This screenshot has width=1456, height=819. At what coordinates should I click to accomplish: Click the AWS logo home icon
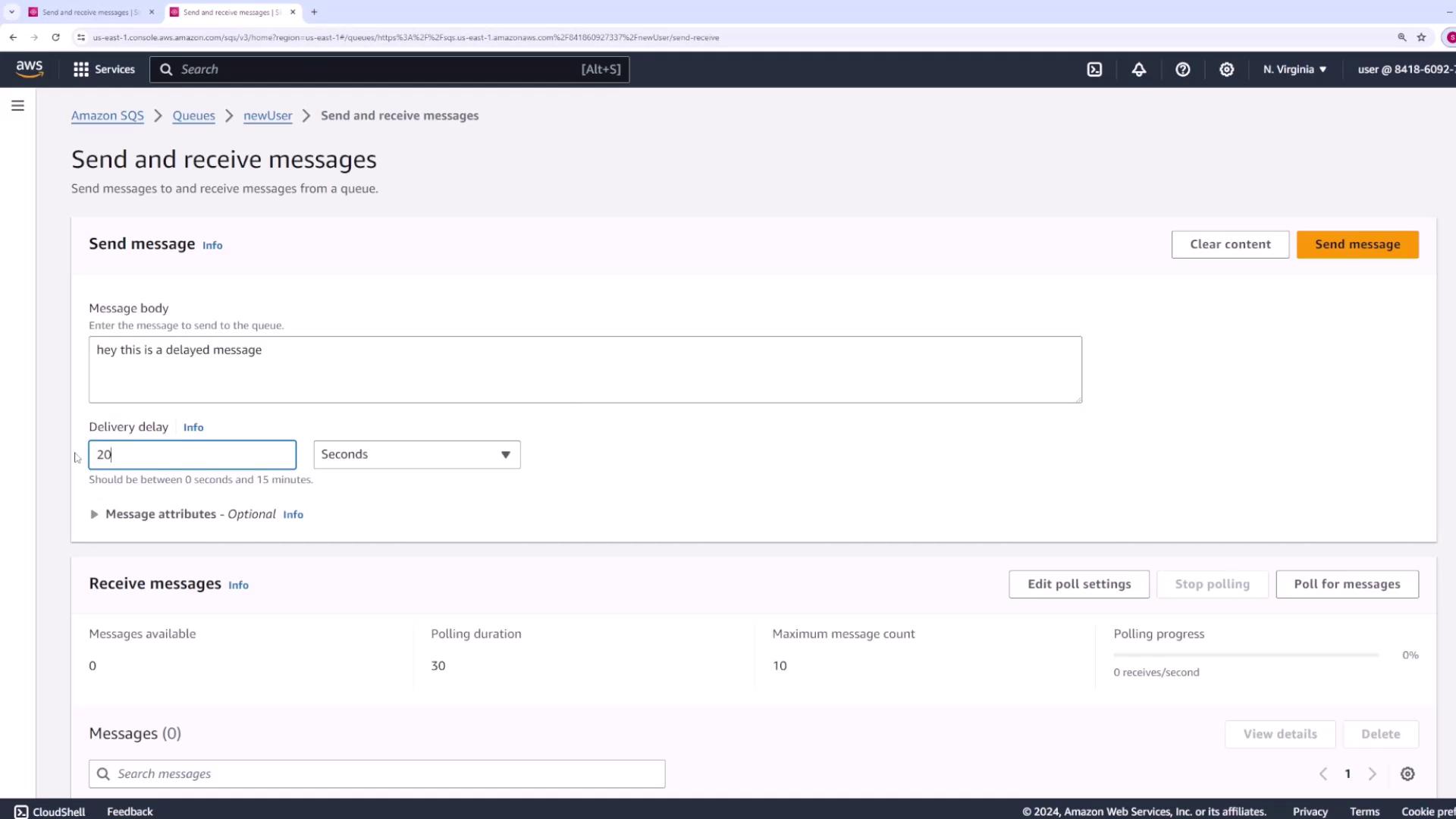click(30, 69)
